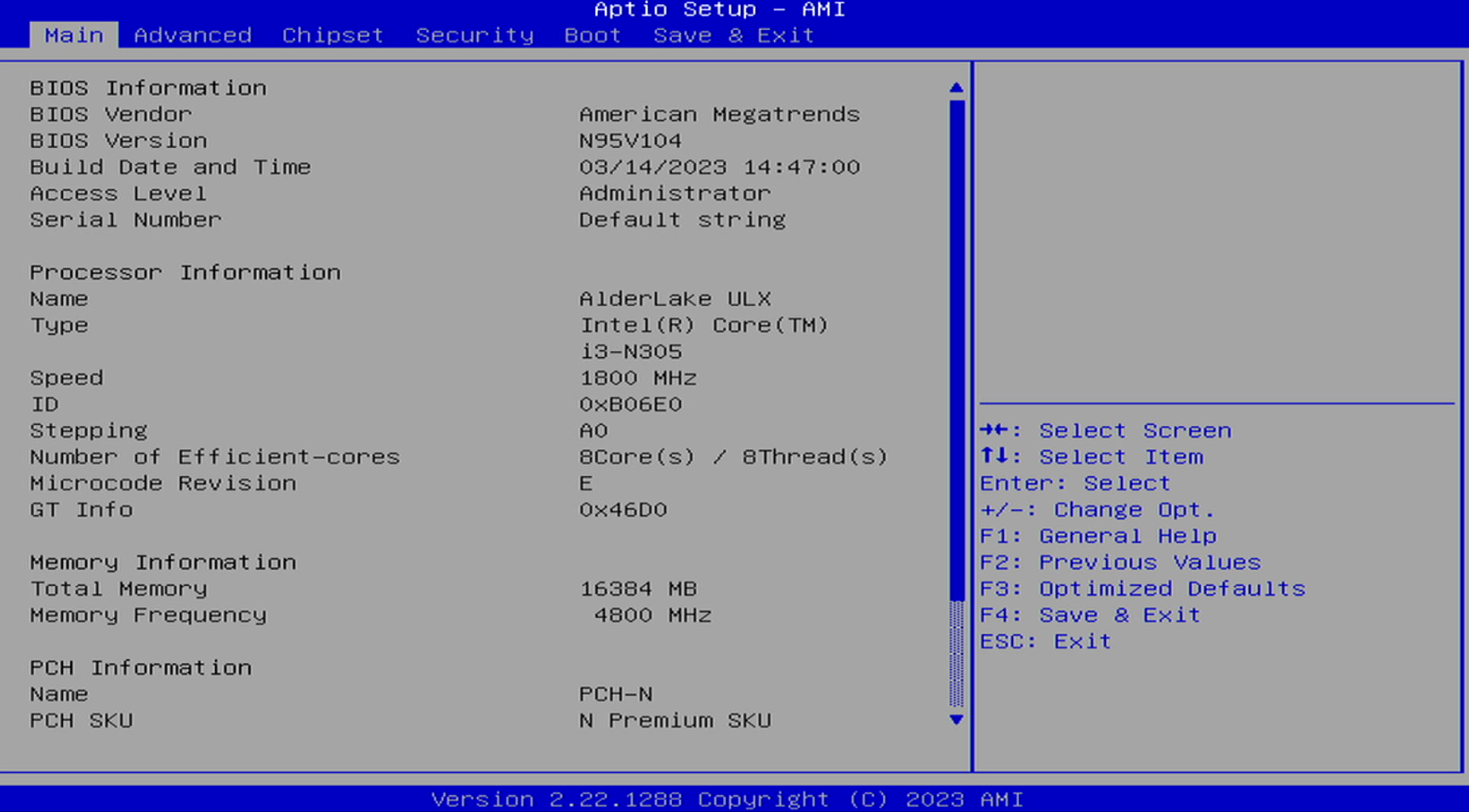The image size is (1469, 812).
Task: Click the Memory Information heading
Action: point(163,562)
